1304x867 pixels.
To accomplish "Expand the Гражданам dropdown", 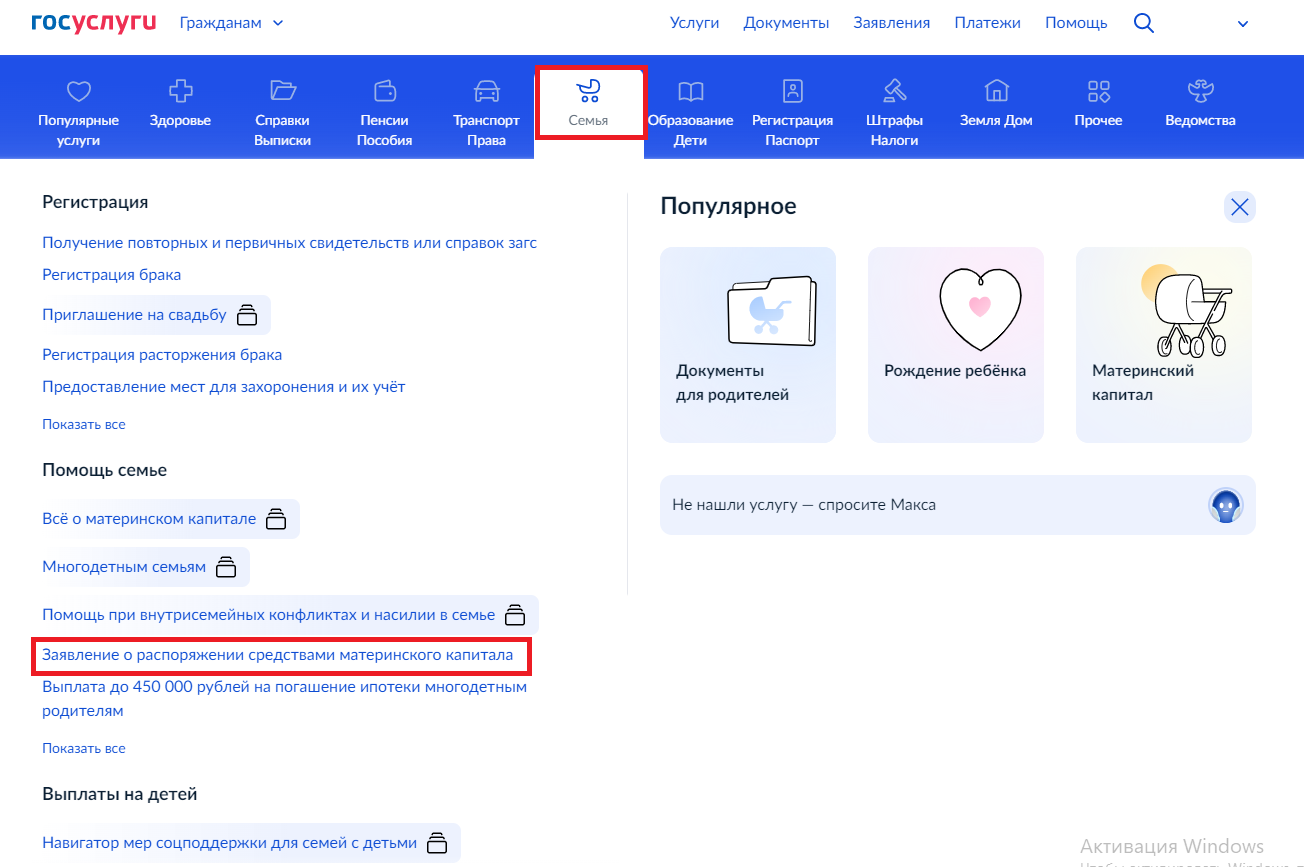I will tap(231, 23).
